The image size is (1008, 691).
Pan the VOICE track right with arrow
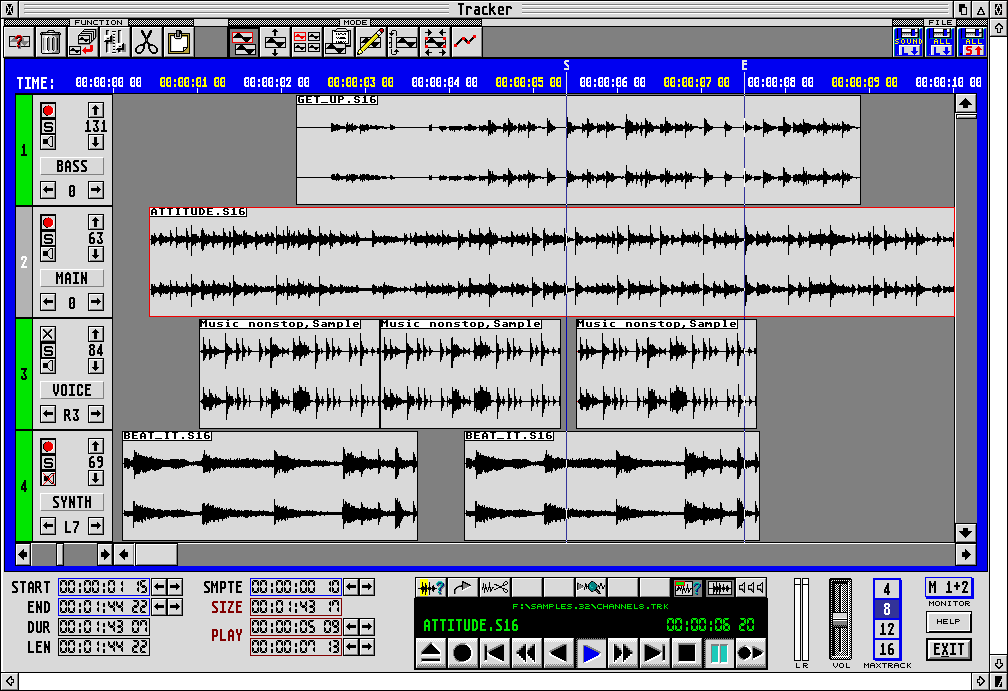tap(96, 414)
